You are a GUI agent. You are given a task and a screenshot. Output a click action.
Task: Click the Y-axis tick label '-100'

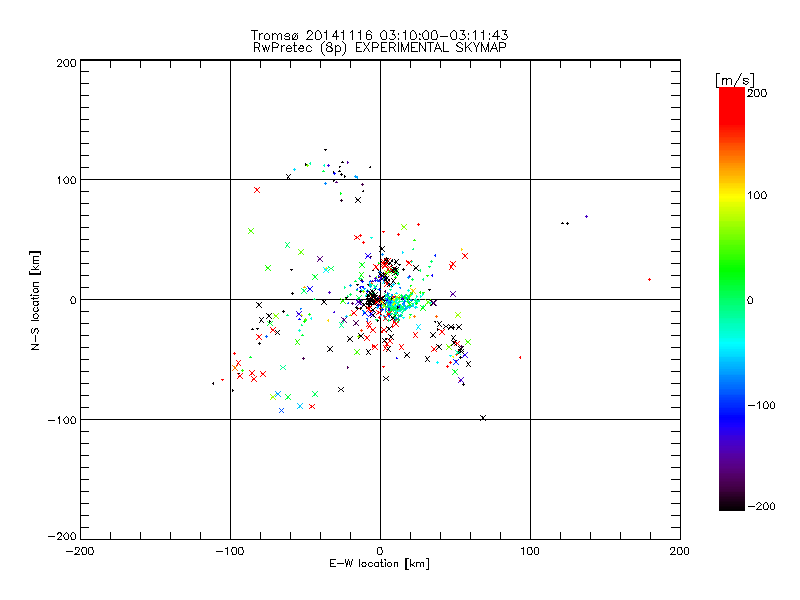pos(62,420)
